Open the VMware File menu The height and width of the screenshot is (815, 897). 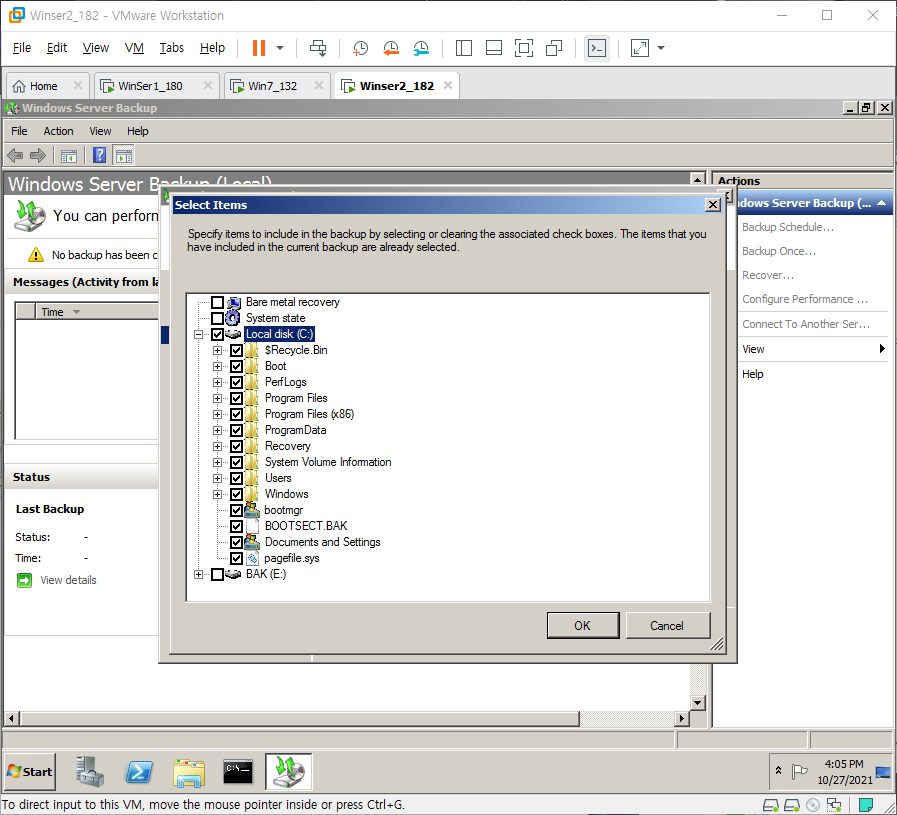pos(22,48)
